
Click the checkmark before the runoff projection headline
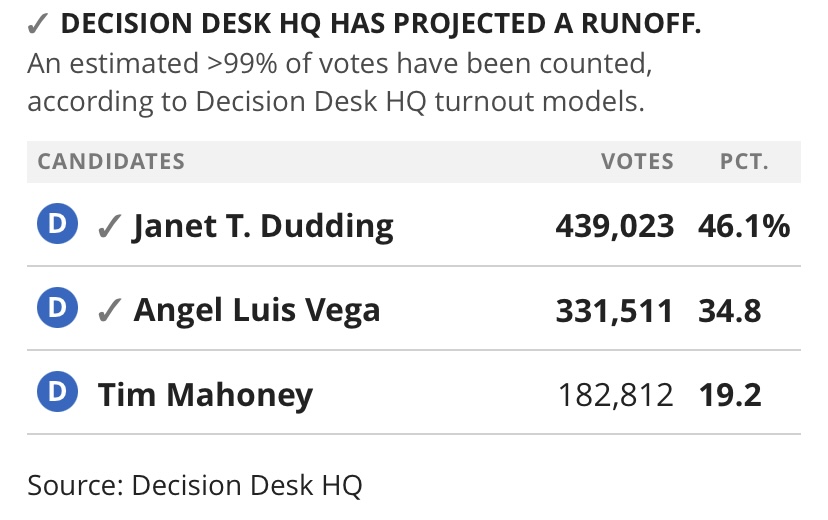pyautogui.click(x=38, y=24)
